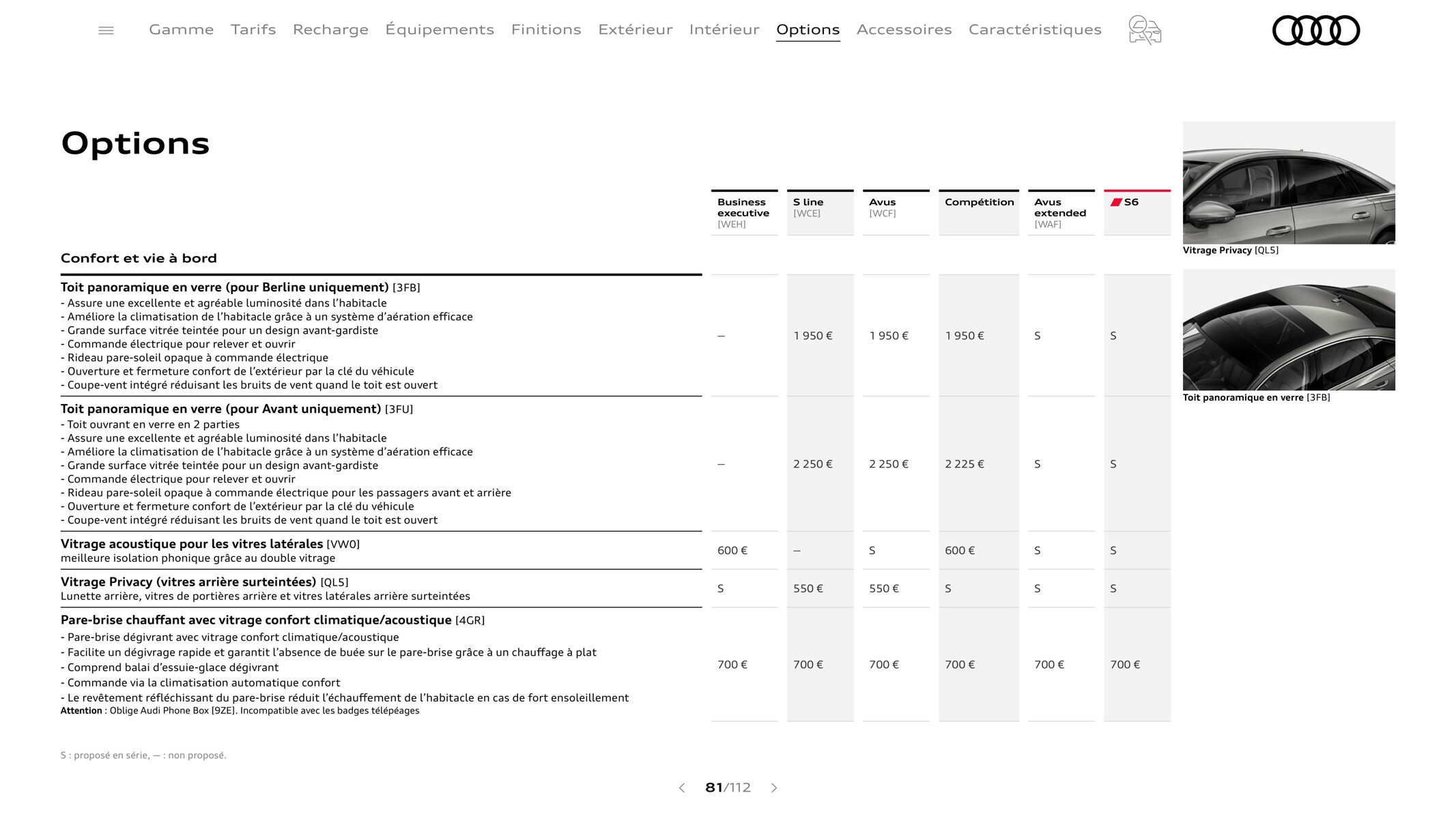Open the Tarifs tab
The height and width of the screenshot is (819, 1456).
[253, 29]
